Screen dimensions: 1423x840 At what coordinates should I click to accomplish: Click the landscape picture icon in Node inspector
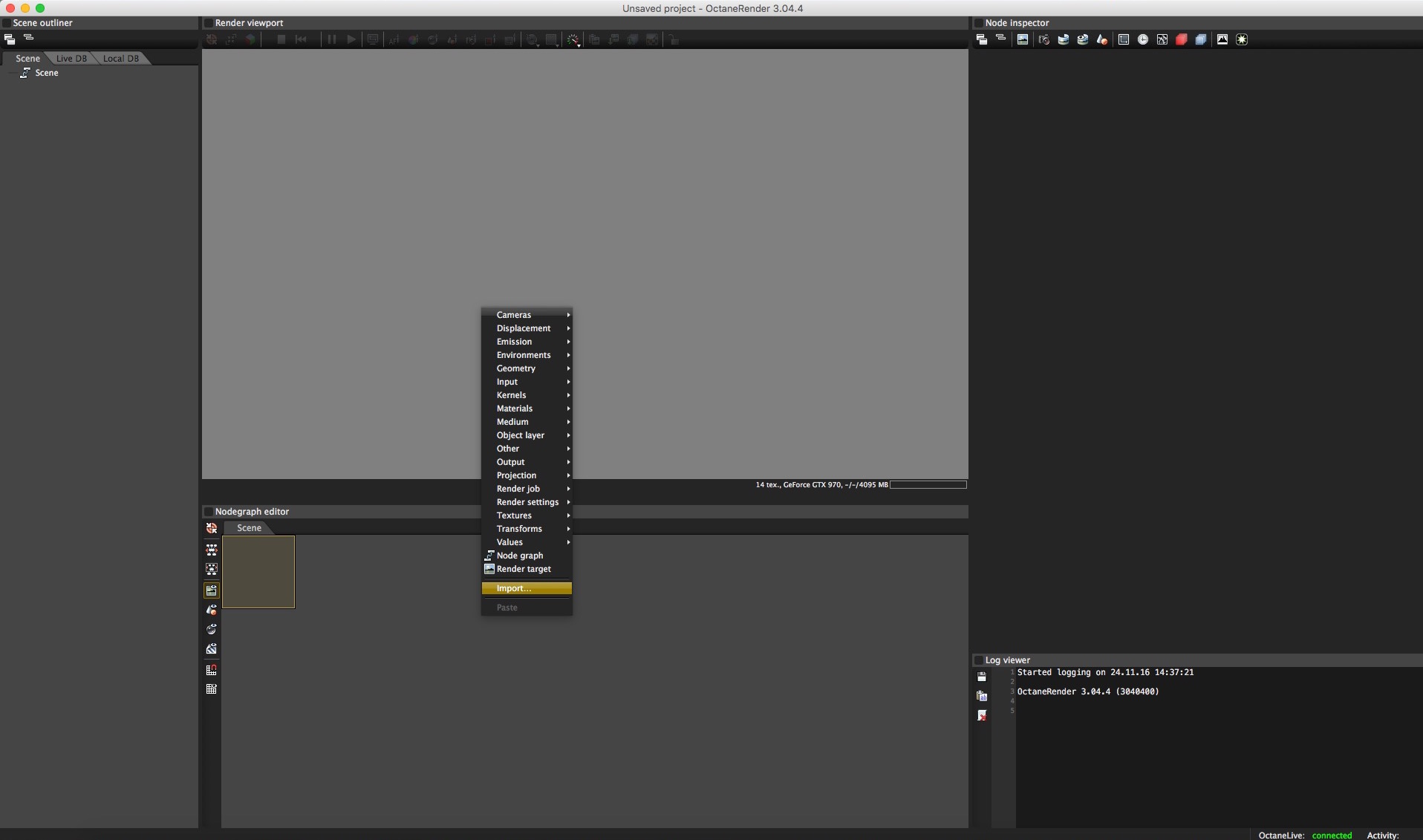tap(1023, 39)
